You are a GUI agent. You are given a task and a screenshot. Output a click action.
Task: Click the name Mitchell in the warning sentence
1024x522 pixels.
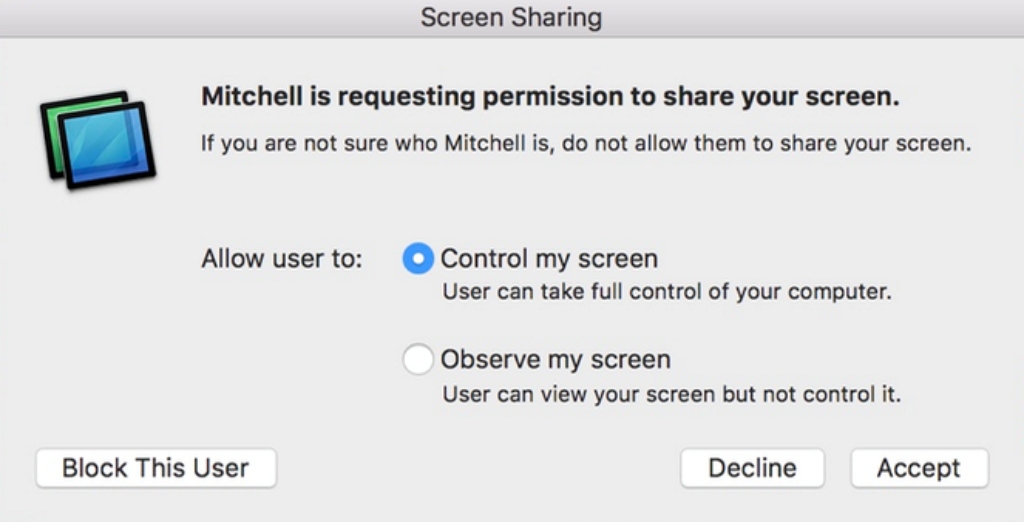coord(485,142)
